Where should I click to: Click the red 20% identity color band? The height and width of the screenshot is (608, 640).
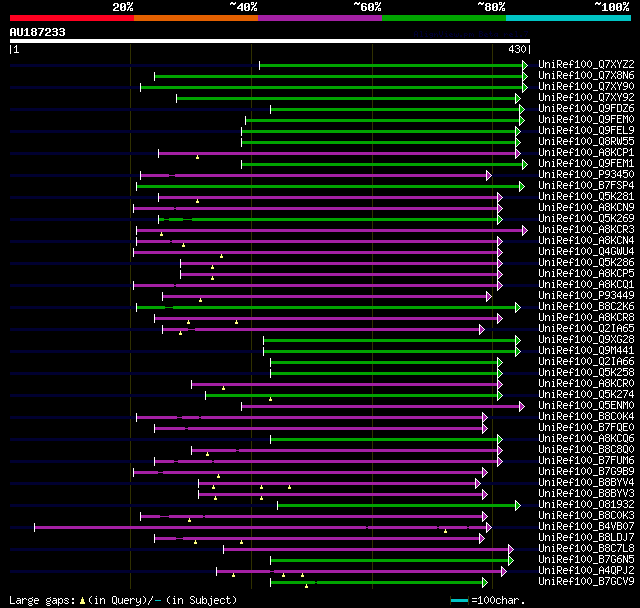[x=72, y=18]
